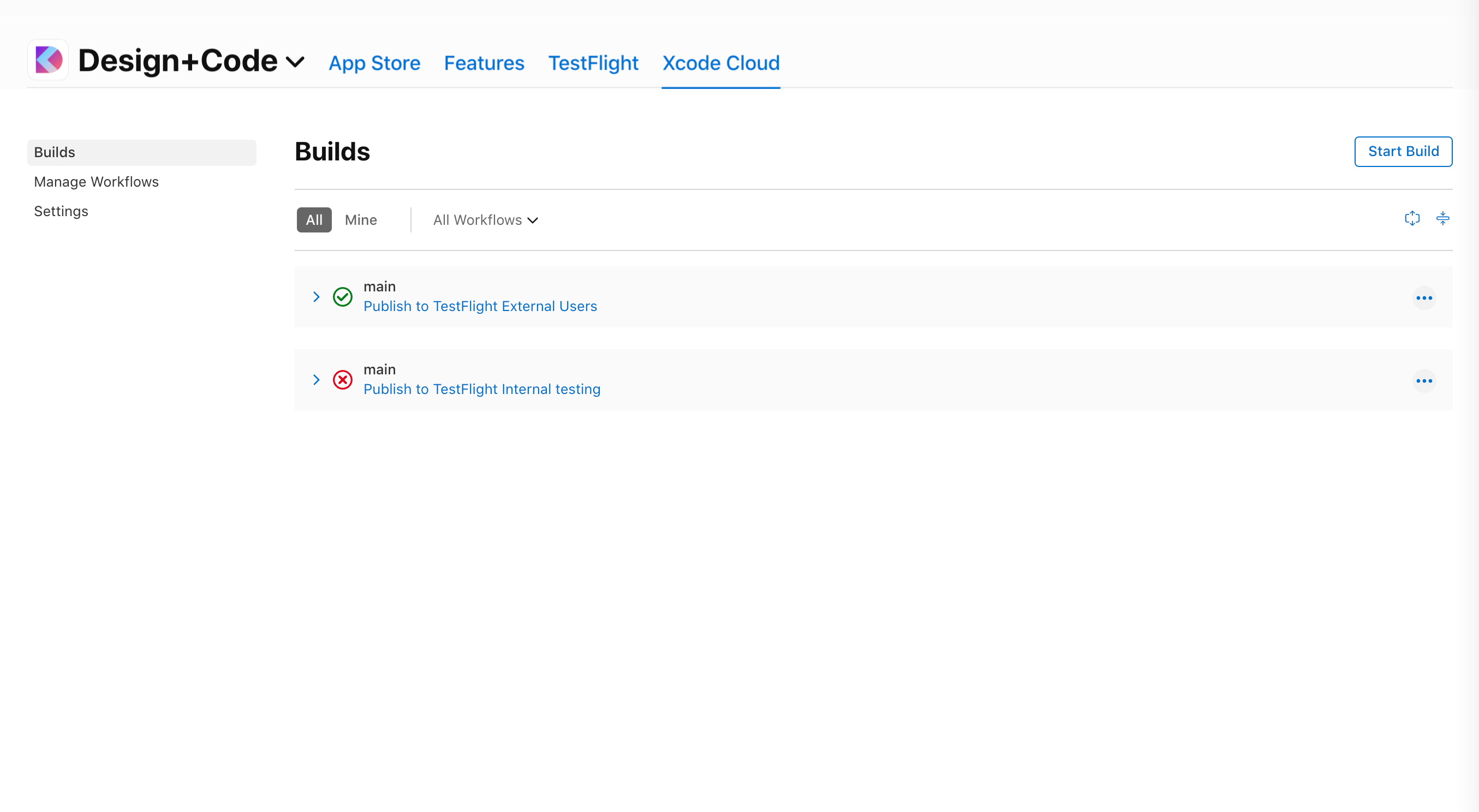Click the Design+Code app icon
The height and width of the screenshot is (812, 1479).
[x=47, y=59]
